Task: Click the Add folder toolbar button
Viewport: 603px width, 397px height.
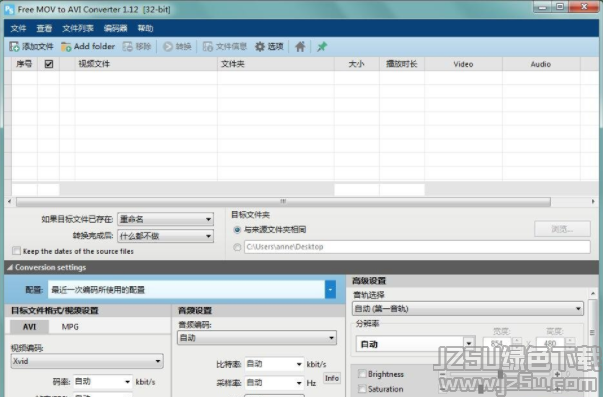Action: pos(88,47)
